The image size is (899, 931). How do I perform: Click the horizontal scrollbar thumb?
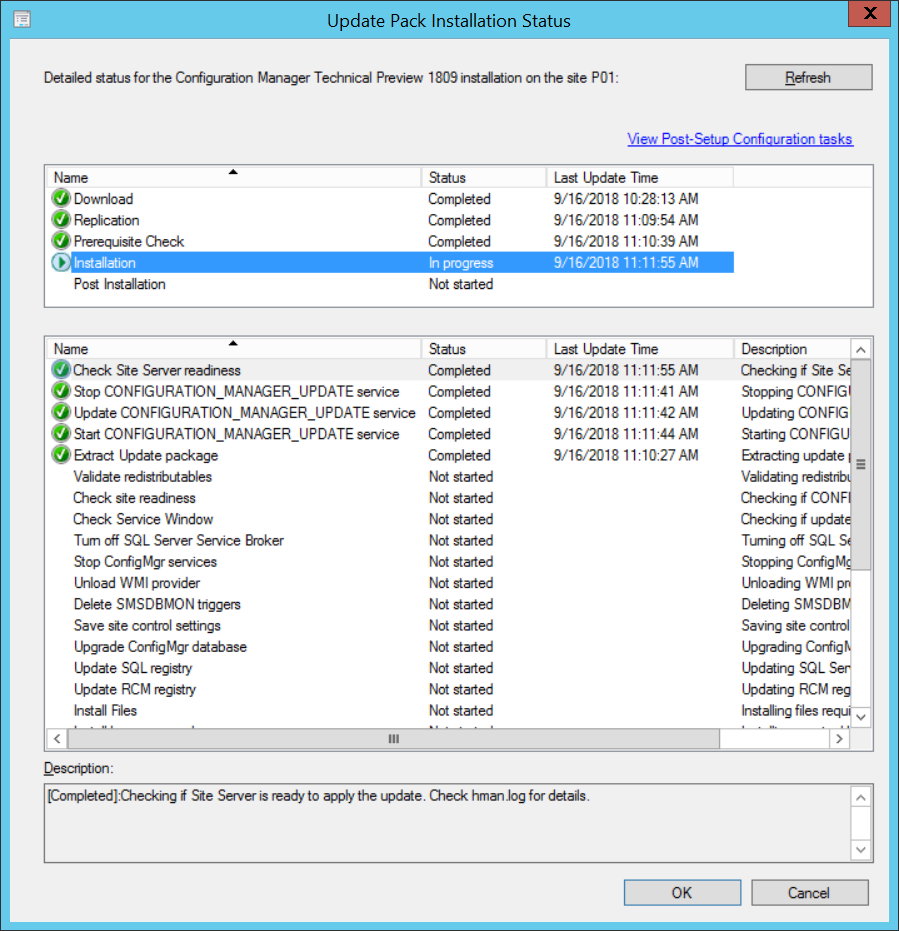(x=393, y=739)
